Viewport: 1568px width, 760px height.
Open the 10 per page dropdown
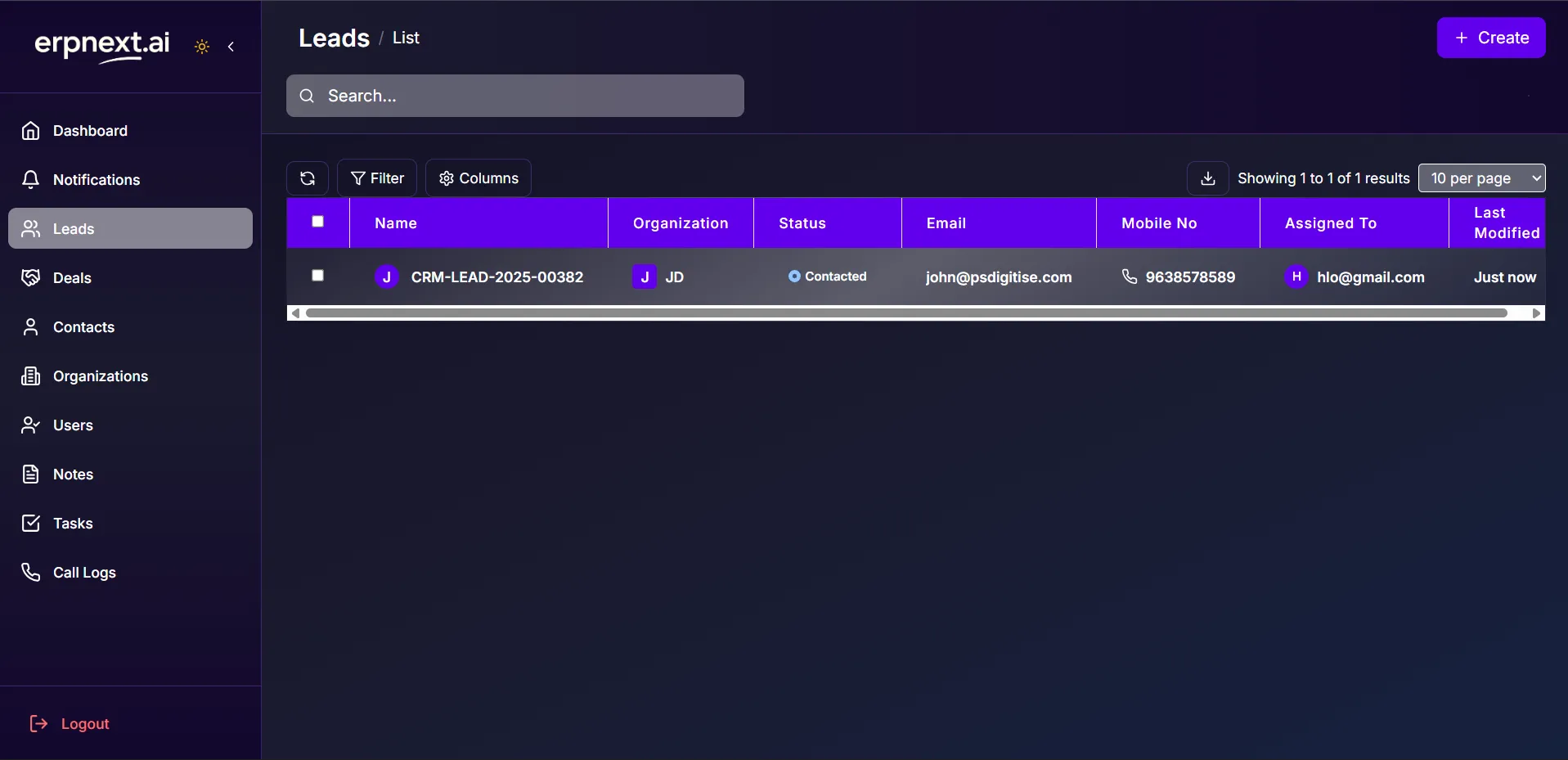(1480, 178)
